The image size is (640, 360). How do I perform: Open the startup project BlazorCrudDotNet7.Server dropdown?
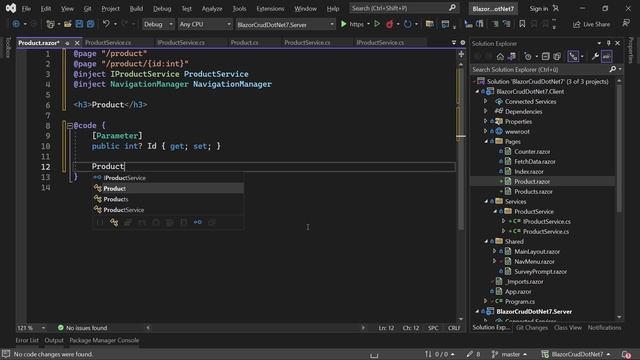(x=285, y=24)
